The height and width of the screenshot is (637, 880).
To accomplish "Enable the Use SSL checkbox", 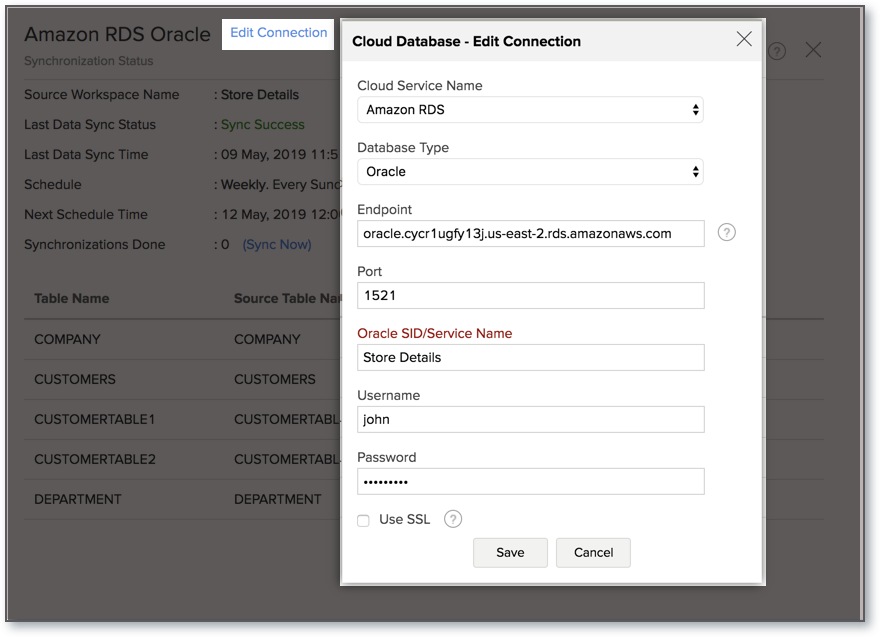I will click(364, 520).
